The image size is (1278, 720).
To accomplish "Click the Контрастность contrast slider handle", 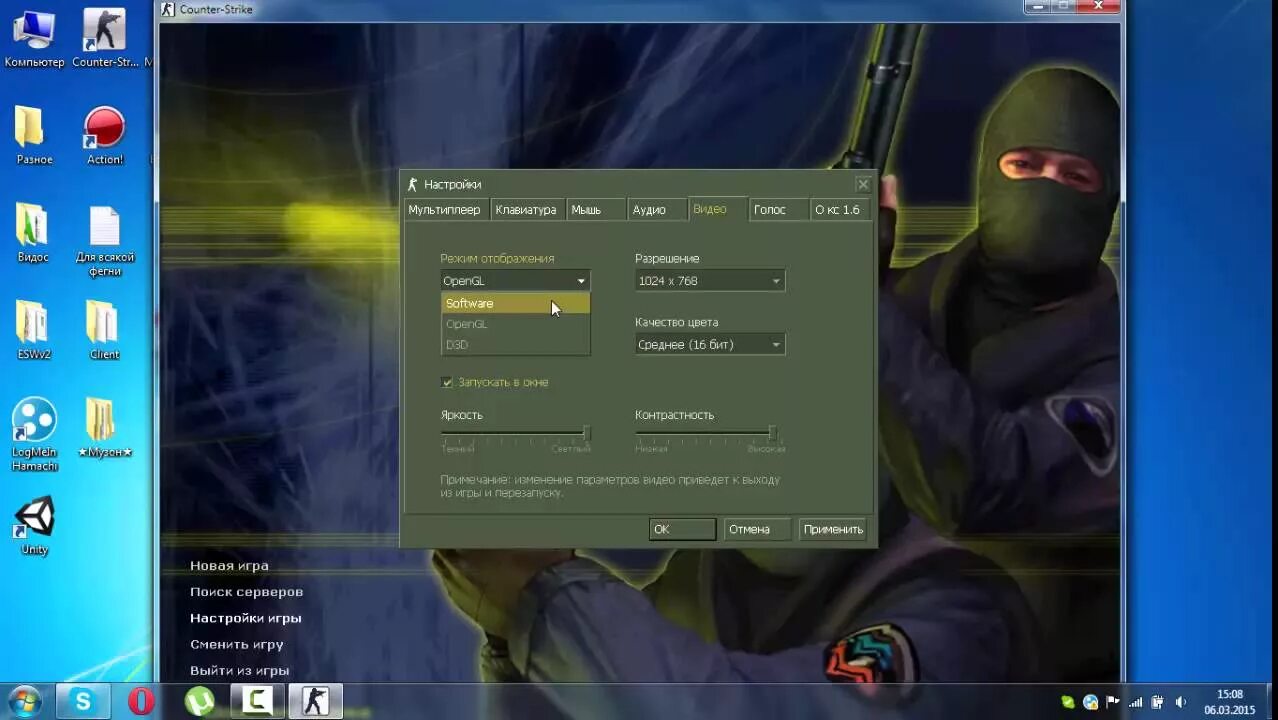I will (772, 433).
